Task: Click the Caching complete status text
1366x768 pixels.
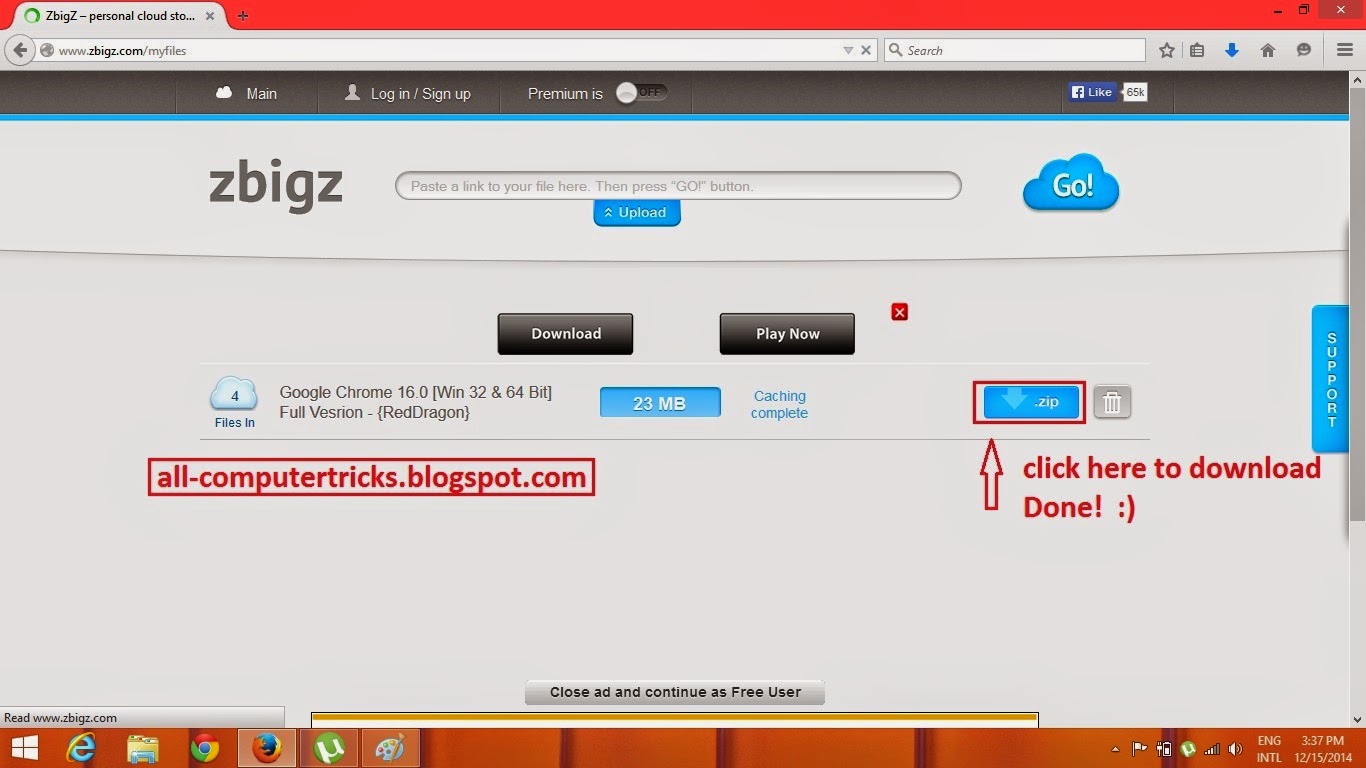Action: (x=779, y=404)
